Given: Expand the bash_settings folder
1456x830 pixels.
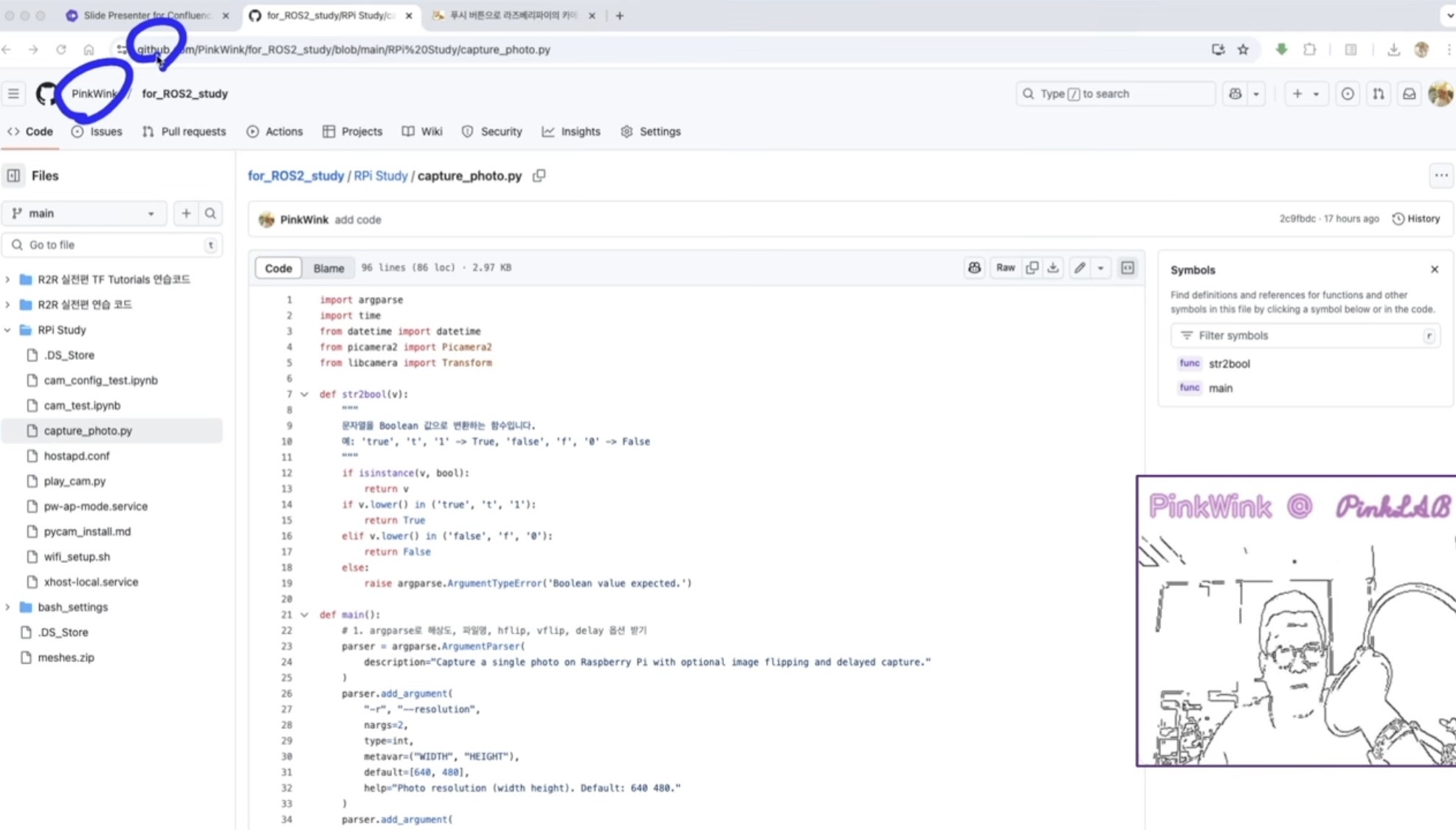Looking at the screenshot, I should click(8, 607).
